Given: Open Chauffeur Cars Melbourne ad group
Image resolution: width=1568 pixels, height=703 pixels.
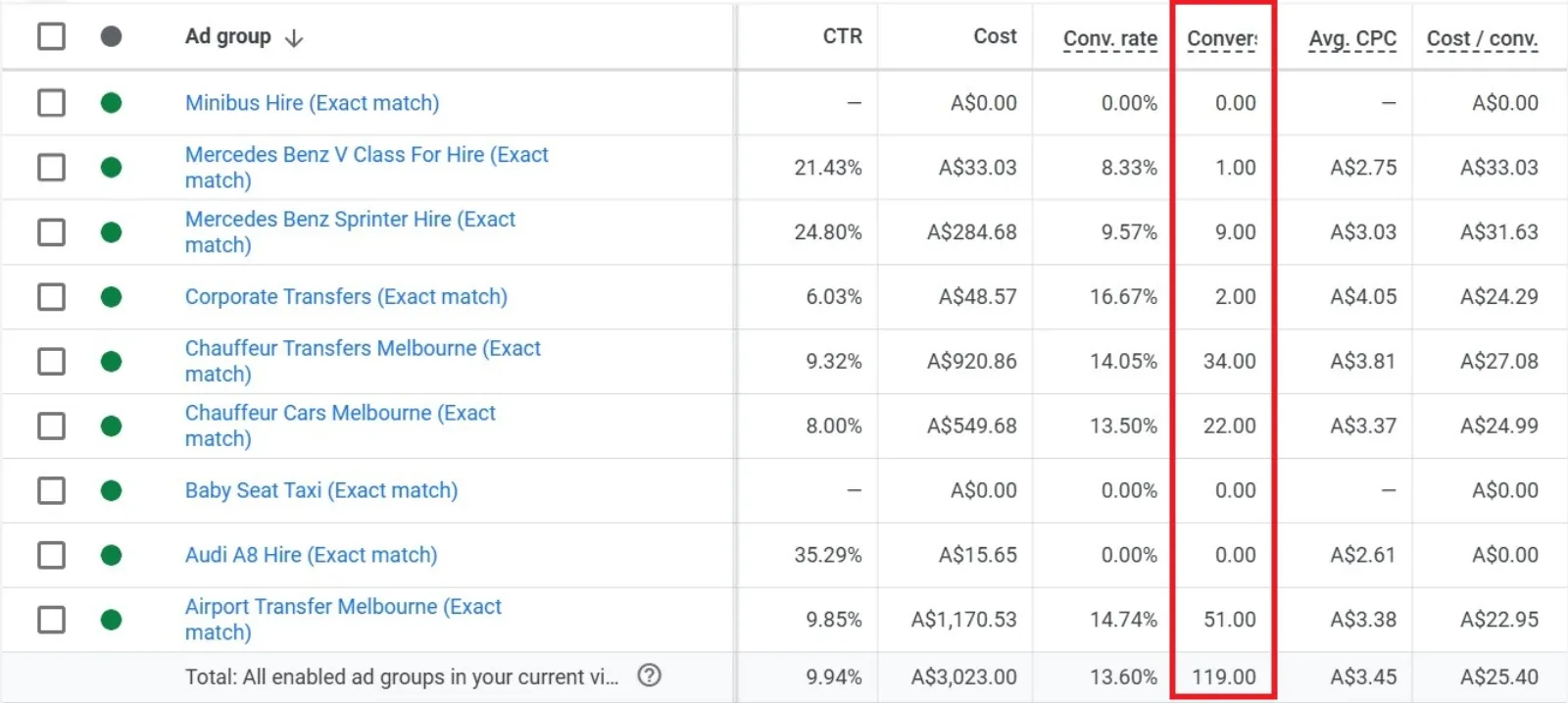Looking at the screenshot, I should tap(340, 427).
